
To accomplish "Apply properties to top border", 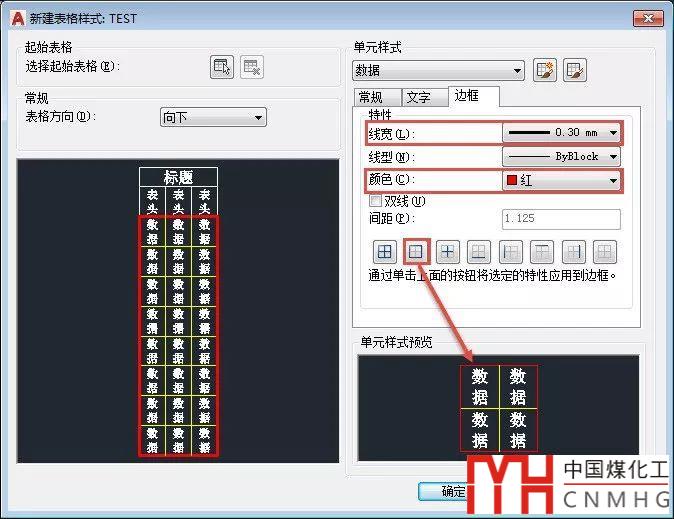I will tap(542, 252).
